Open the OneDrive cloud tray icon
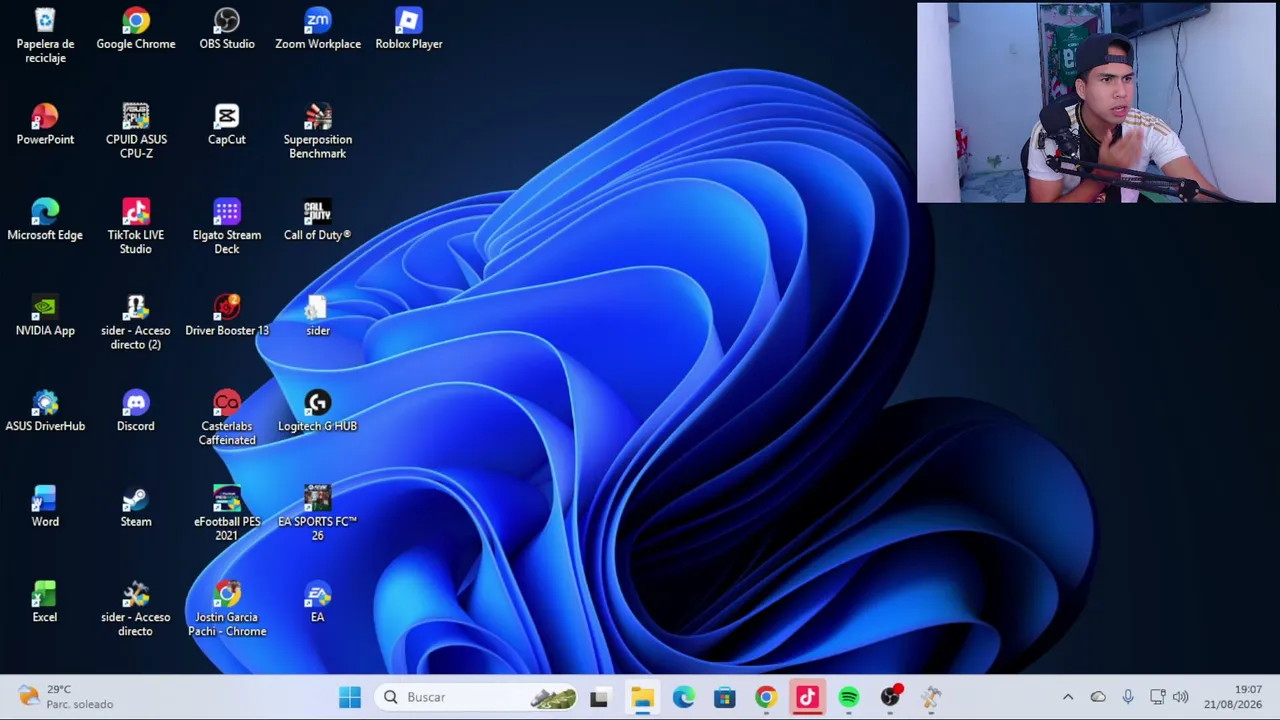1280x720 pixels. (x=1098, y=697)
